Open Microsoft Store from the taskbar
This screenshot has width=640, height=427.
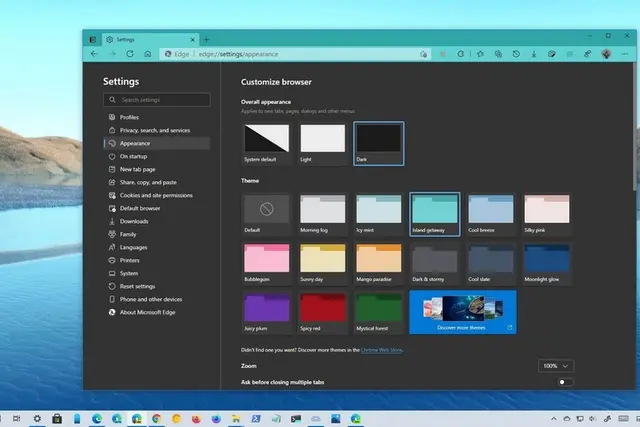click(57, 418)
